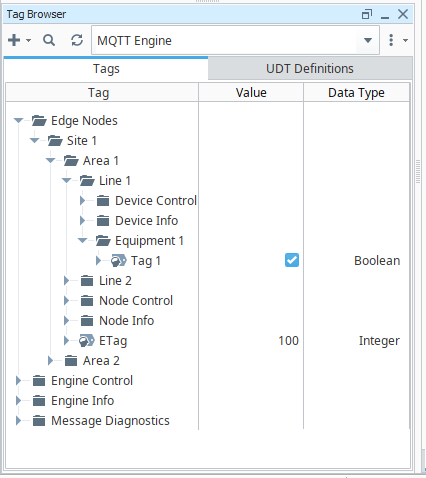Collapse the Edge Nodes folder
This screenshot has width=426, height=478.
(19, 120)
